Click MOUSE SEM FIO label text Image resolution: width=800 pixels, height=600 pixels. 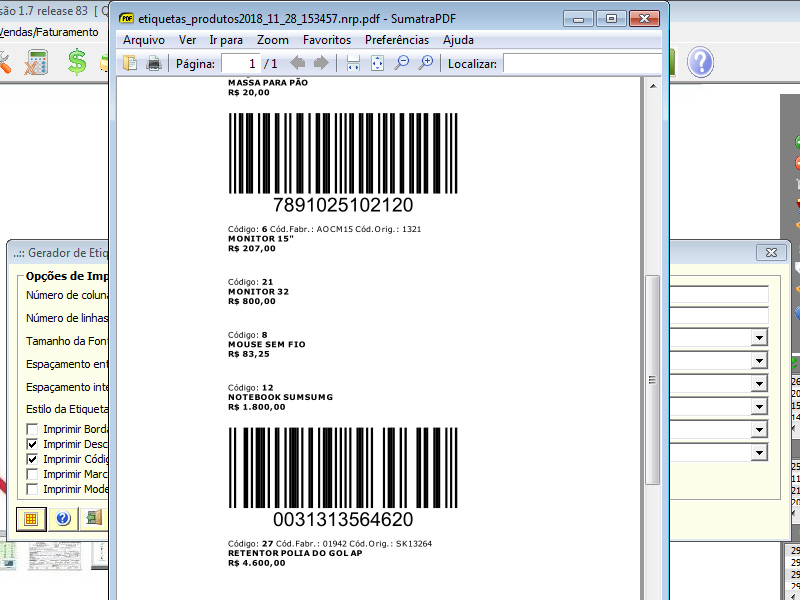pyautogui.click(x=266, y=344)
